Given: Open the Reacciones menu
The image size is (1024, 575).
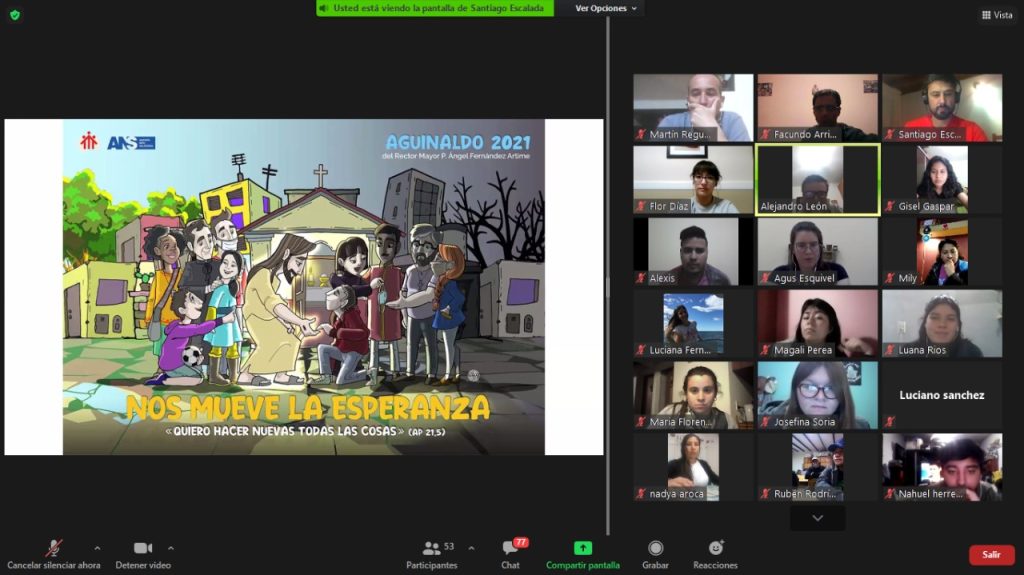Looking at the screenshot, I should click(716, 554).
